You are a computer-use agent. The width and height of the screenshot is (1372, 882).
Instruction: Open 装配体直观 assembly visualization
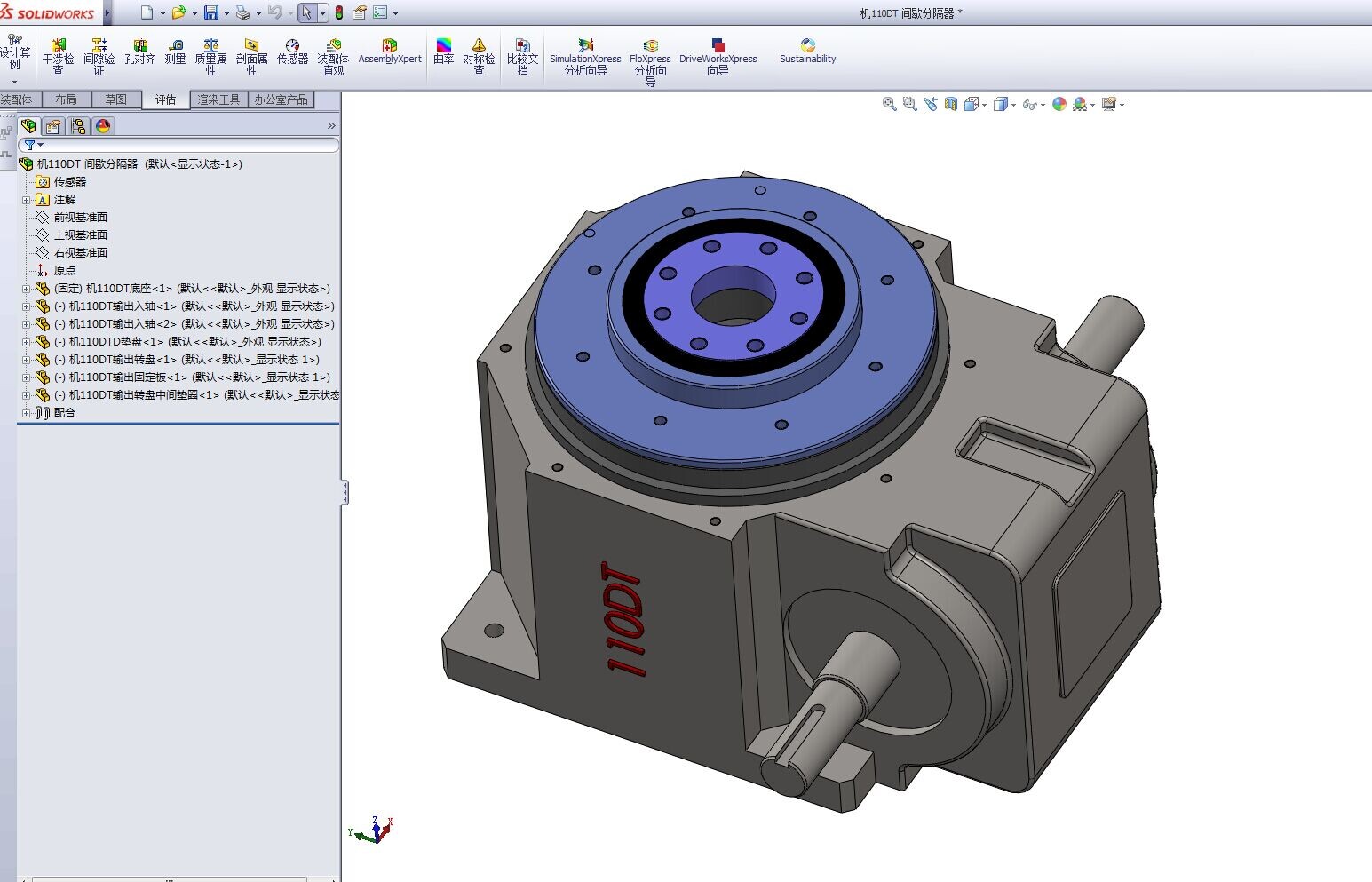click(333, 57)
